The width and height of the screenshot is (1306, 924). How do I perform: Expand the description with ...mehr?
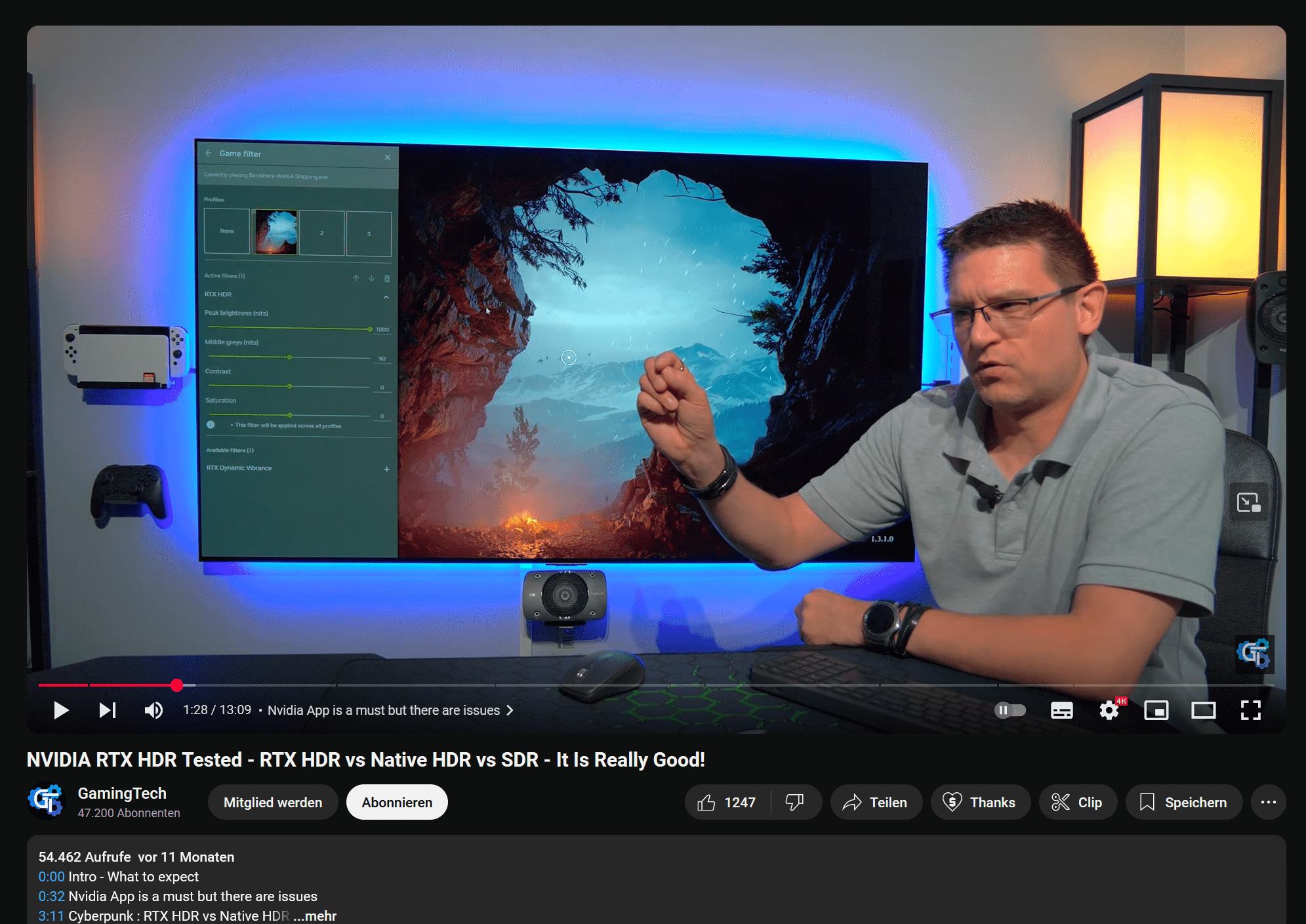315,916
